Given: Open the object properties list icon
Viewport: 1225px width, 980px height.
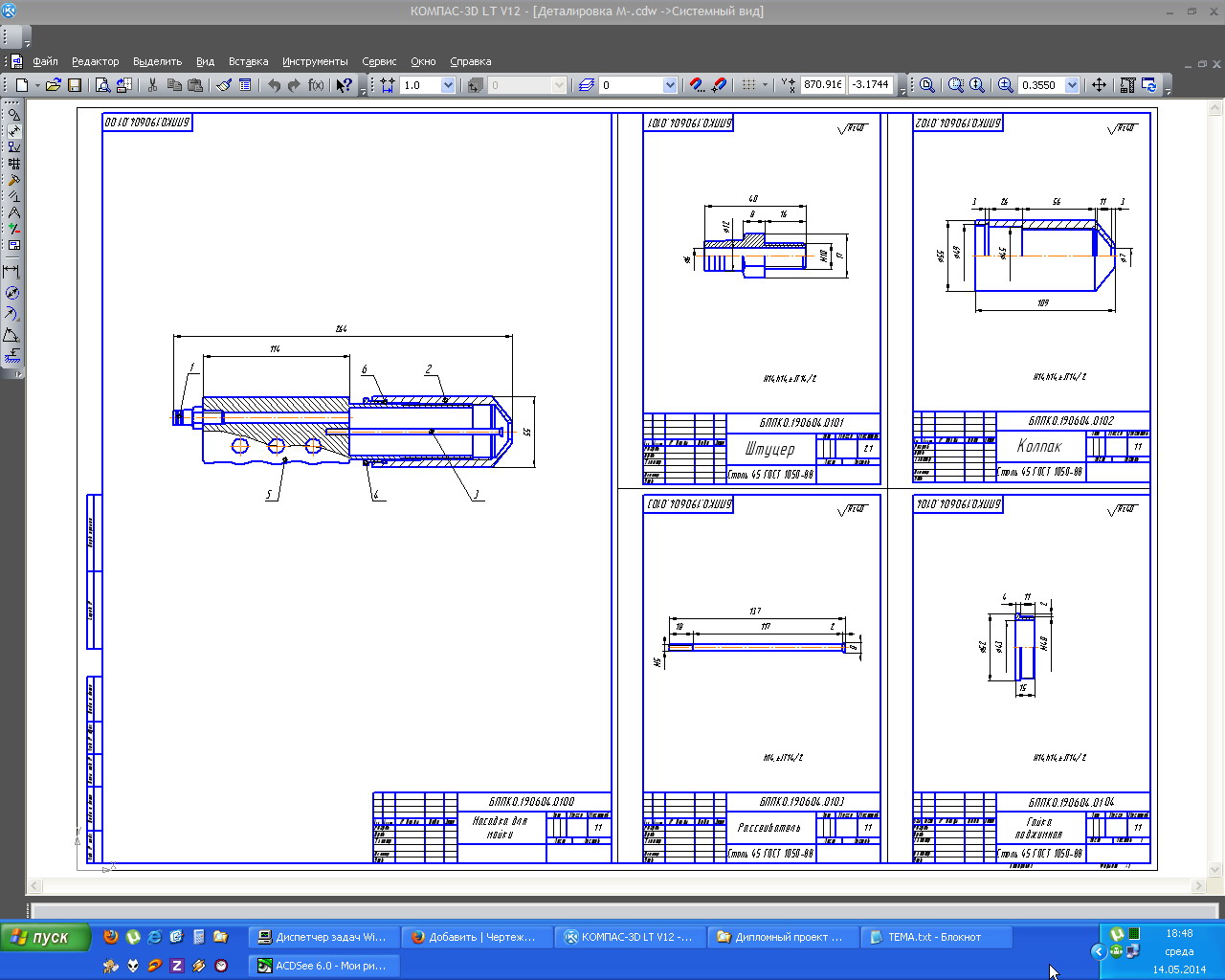Looking at the screenshot, I should click(x=245, y=85).
